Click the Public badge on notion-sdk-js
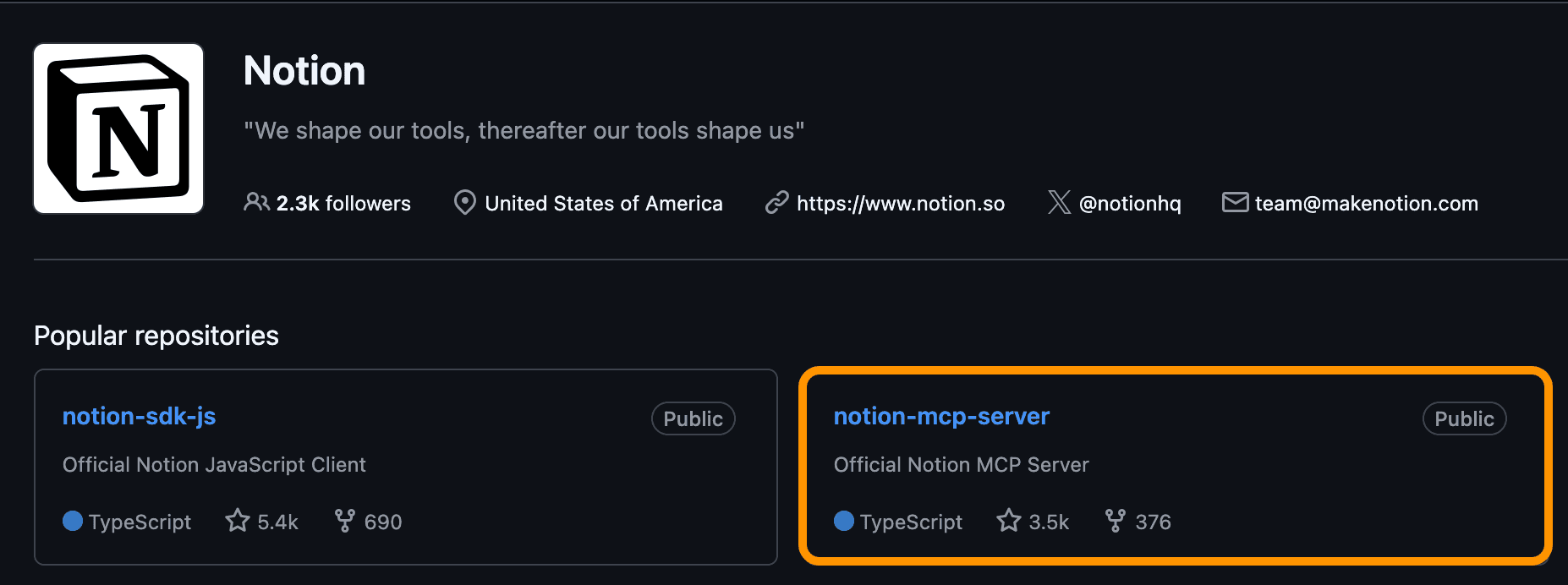This screenshot has width=1568, height=585. (x=693, y=419)
